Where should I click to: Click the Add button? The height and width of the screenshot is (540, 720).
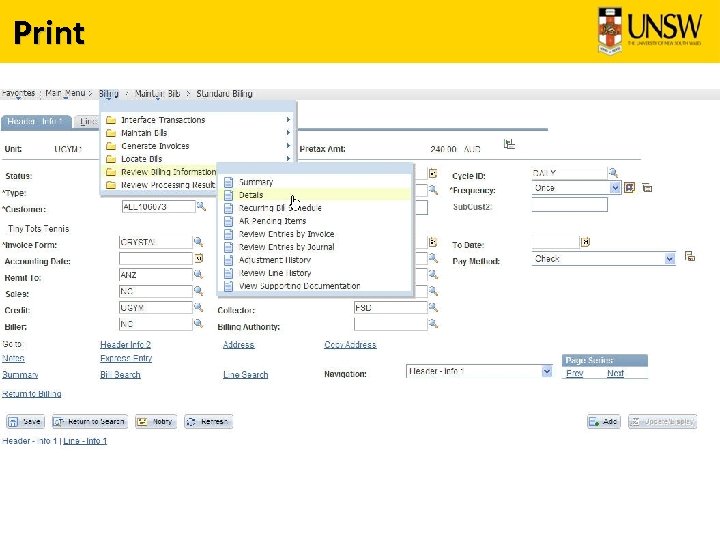(x=604, y=422)
